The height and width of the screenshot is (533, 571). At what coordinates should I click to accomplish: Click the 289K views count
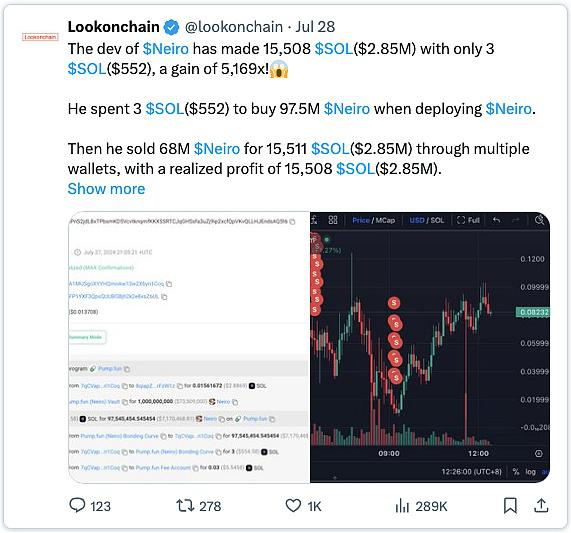point(431,506)
